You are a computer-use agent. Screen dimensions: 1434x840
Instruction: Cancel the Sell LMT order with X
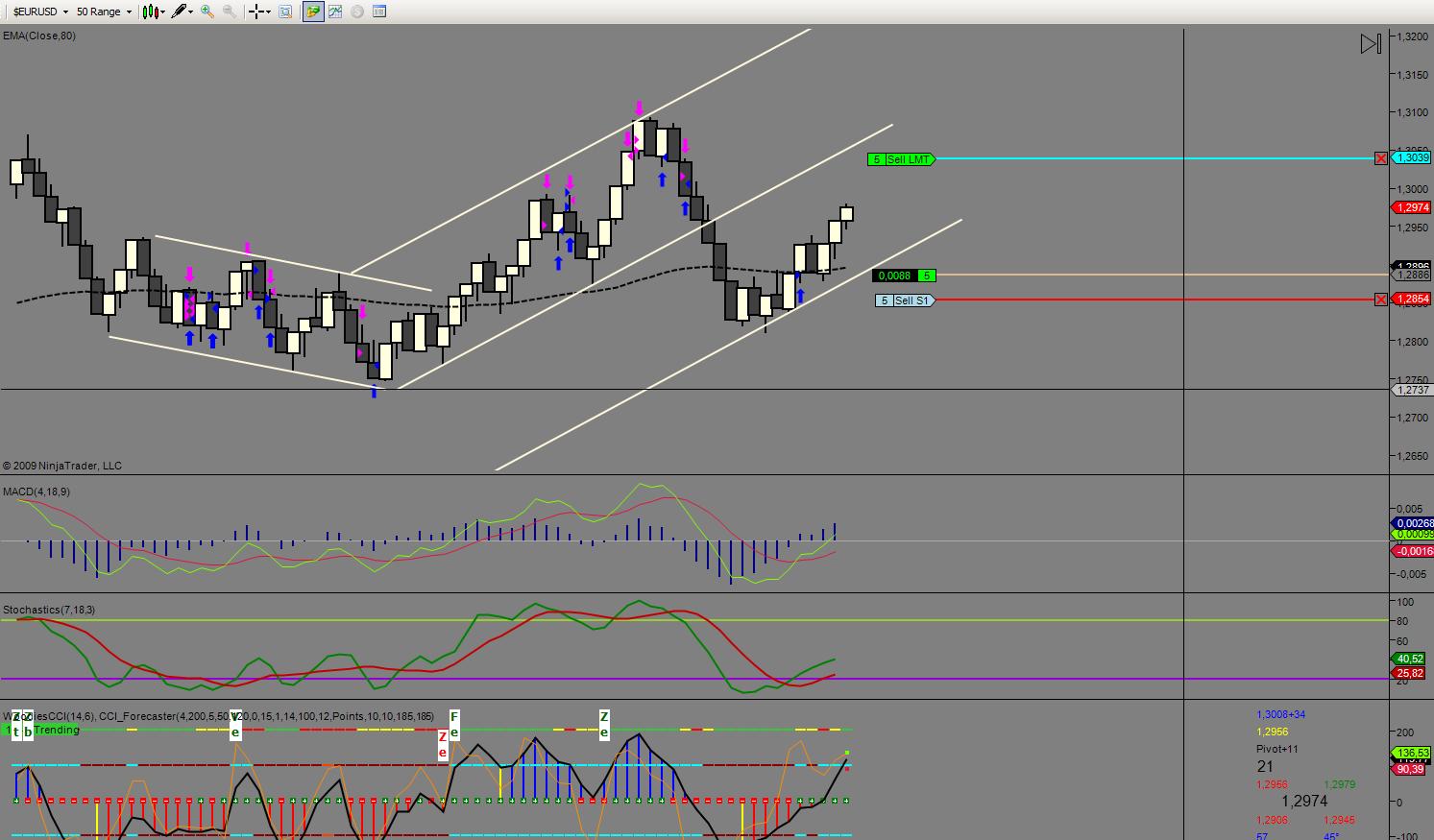click(1381, 158)
